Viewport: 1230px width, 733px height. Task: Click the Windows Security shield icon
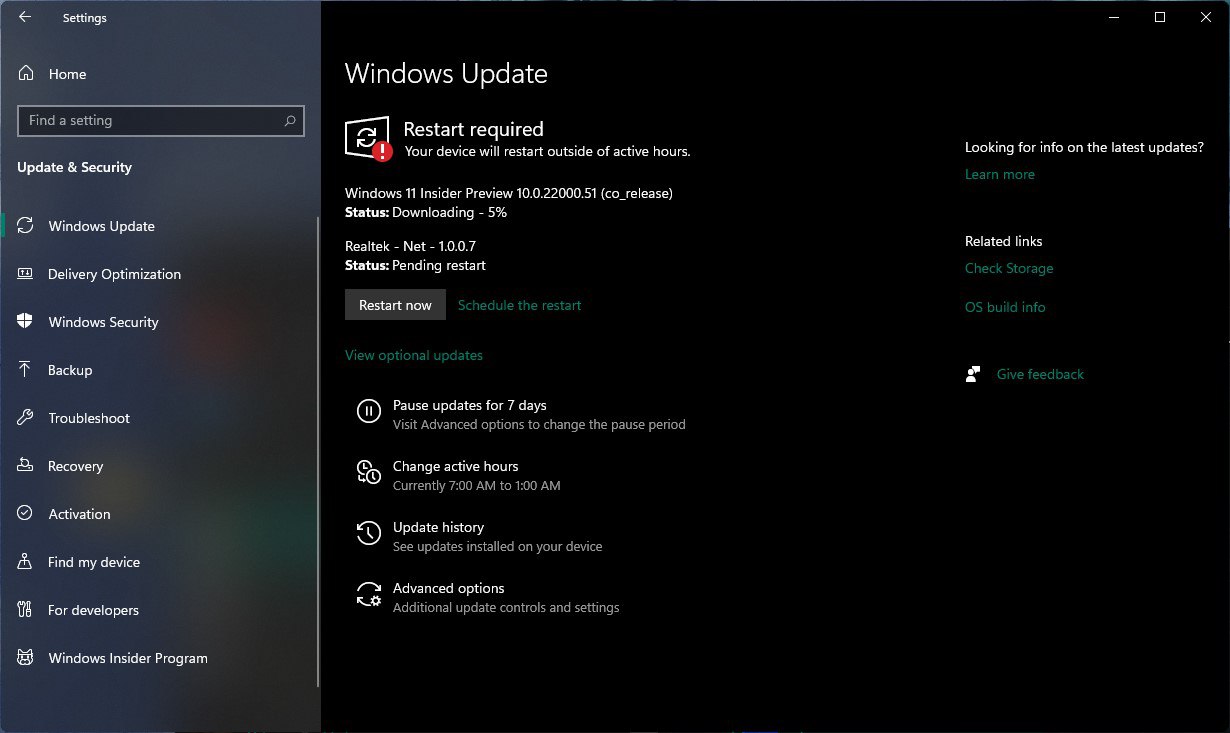pyautogui.click(x=26, y=322)
